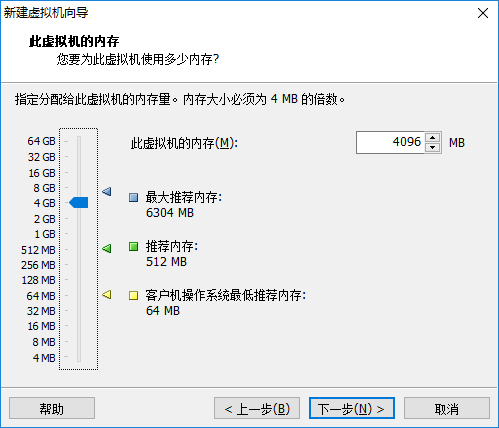Viewport: 499px width, 428px height.
Task: Click the 8 MB slider label
Action: [44, 342]
